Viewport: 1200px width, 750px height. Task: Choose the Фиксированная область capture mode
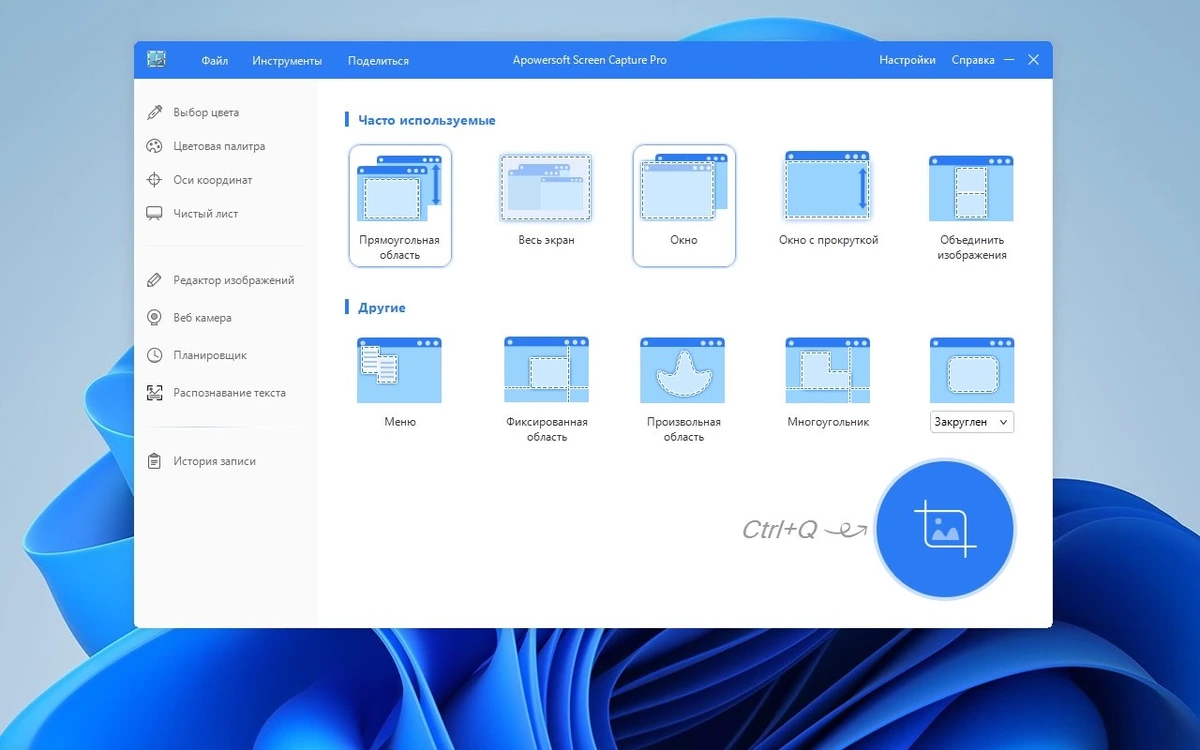(x=547, y=390)
